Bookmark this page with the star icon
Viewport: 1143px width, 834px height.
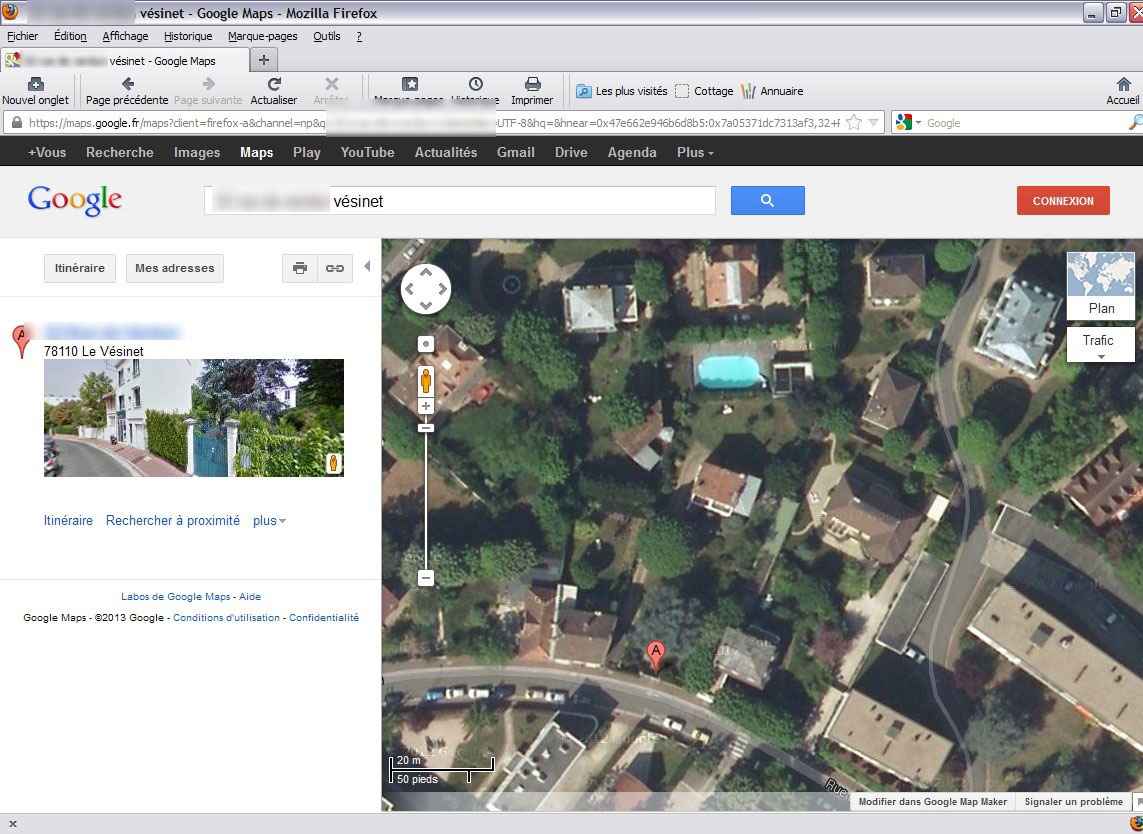pos(854,122)
